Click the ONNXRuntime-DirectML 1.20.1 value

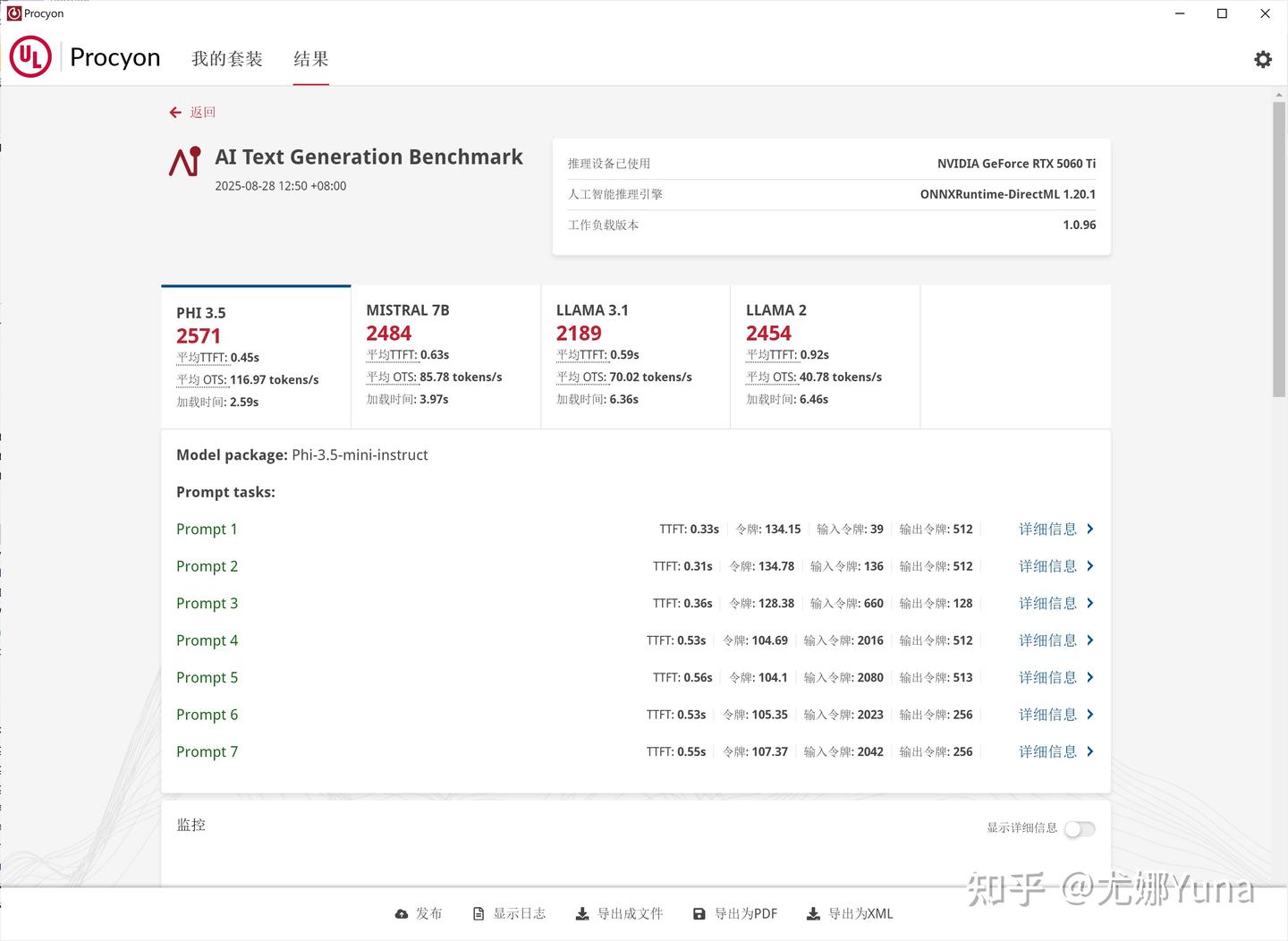(x=1008, y=194)
